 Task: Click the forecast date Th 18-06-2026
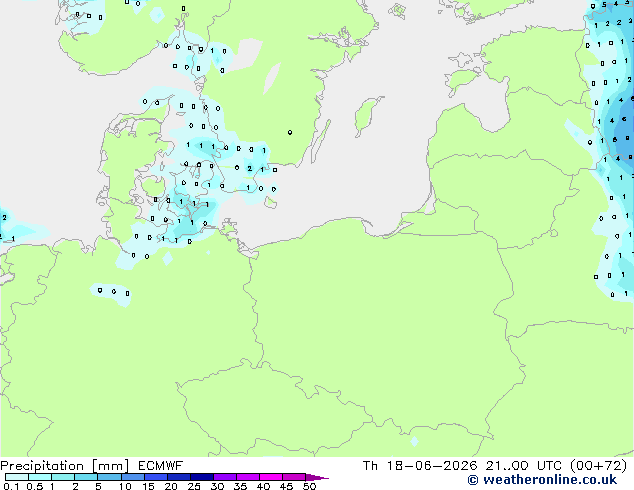click(x=420, y=466)
